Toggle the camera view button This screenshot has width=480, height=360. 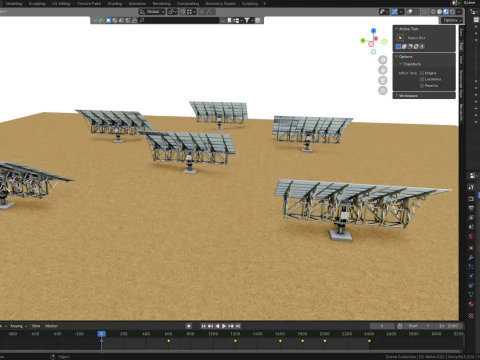(383, 80)
